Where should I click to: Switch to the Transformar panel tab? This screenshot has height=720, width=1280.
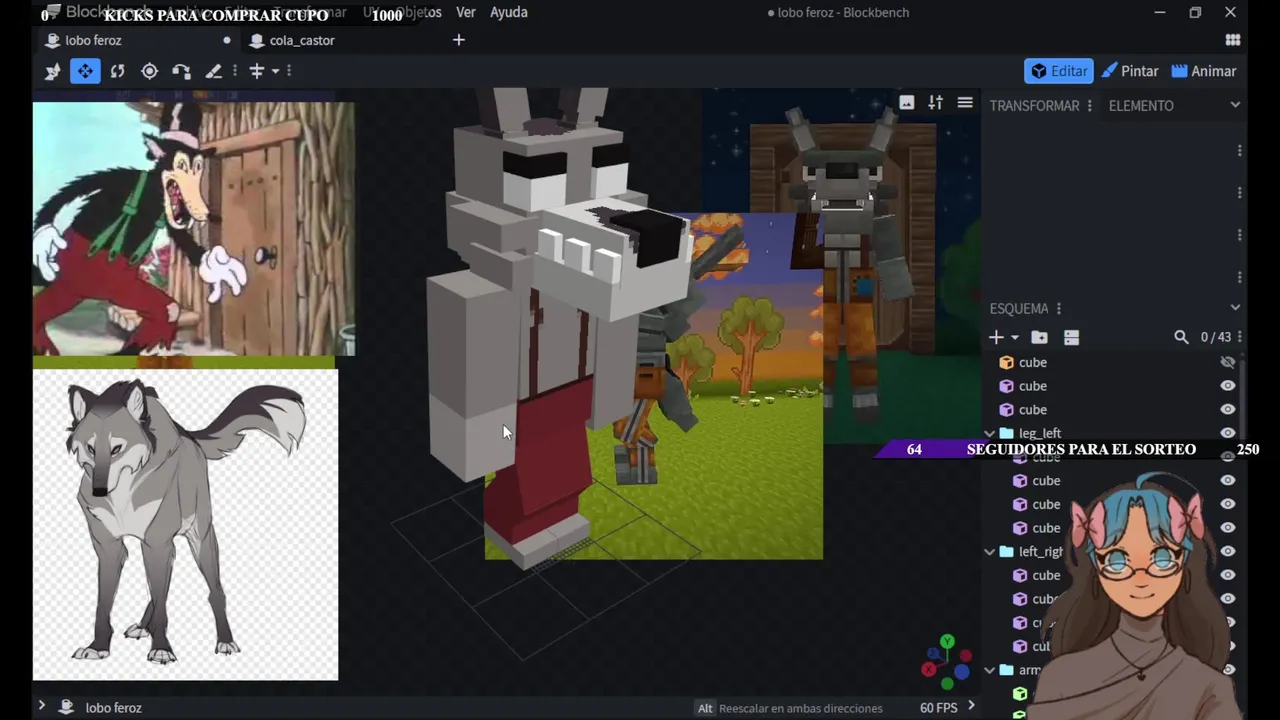(x=1034, y=106)
